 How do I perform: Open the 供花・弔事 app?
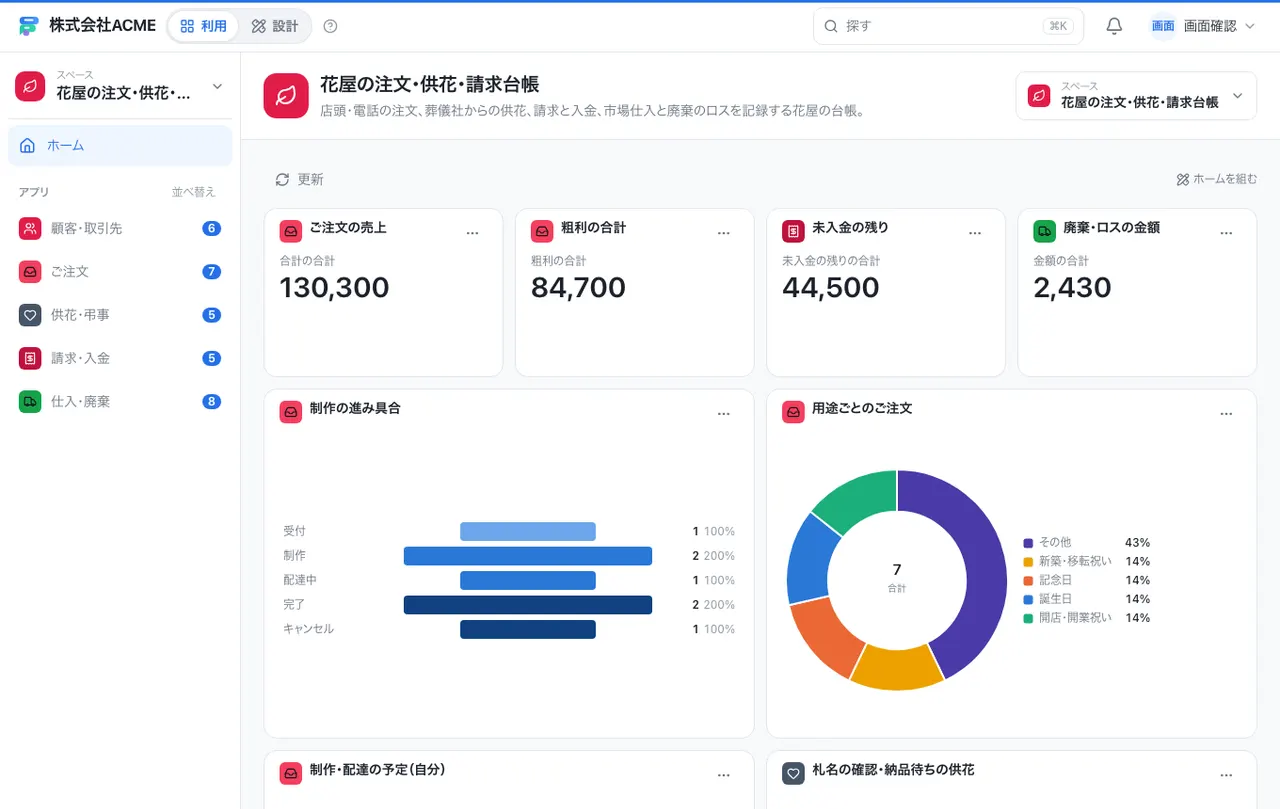pyautogui.click(x=120, y=315)
